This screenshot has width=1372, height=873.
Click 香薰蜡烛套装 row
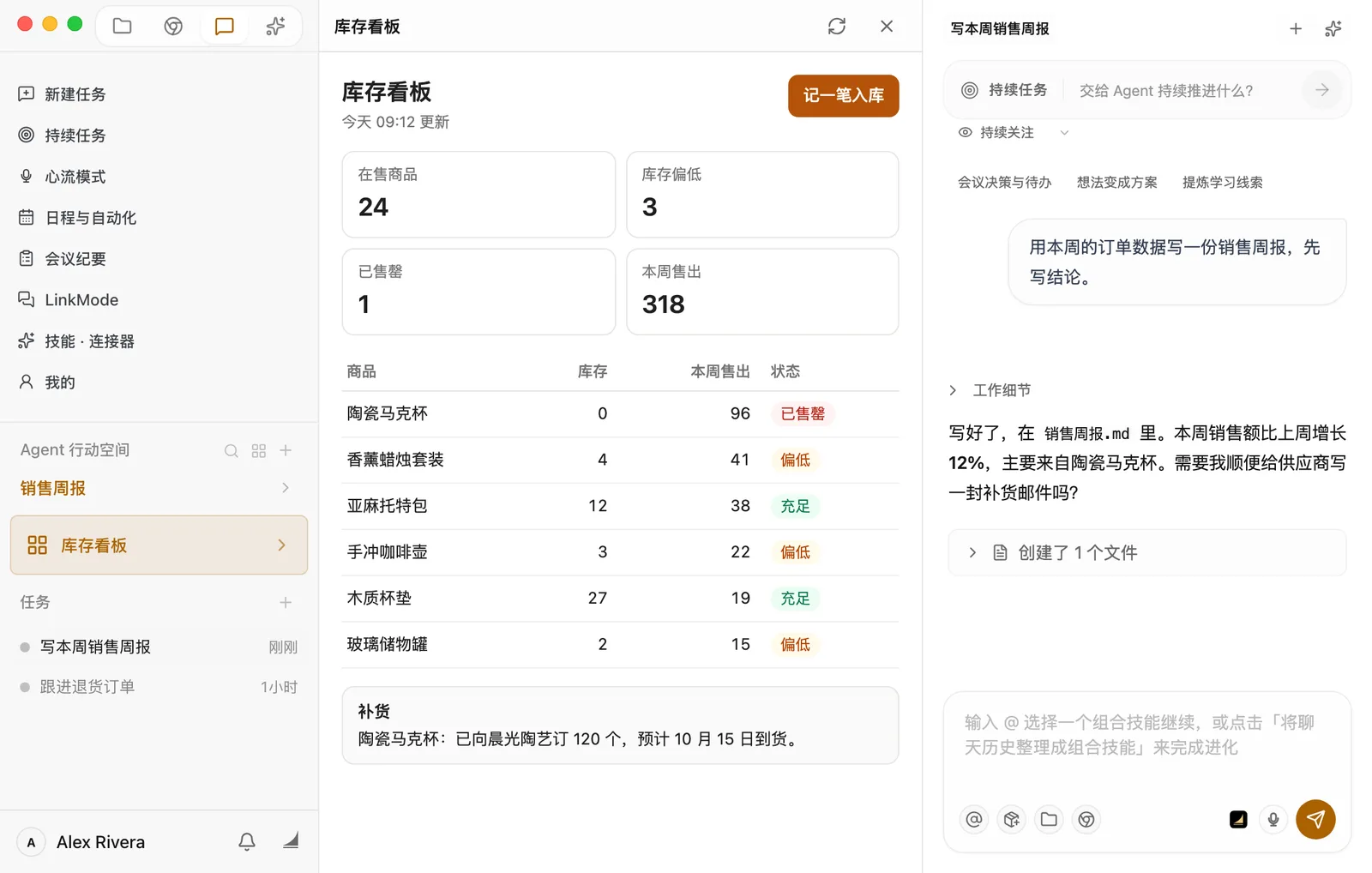[620, 461]
